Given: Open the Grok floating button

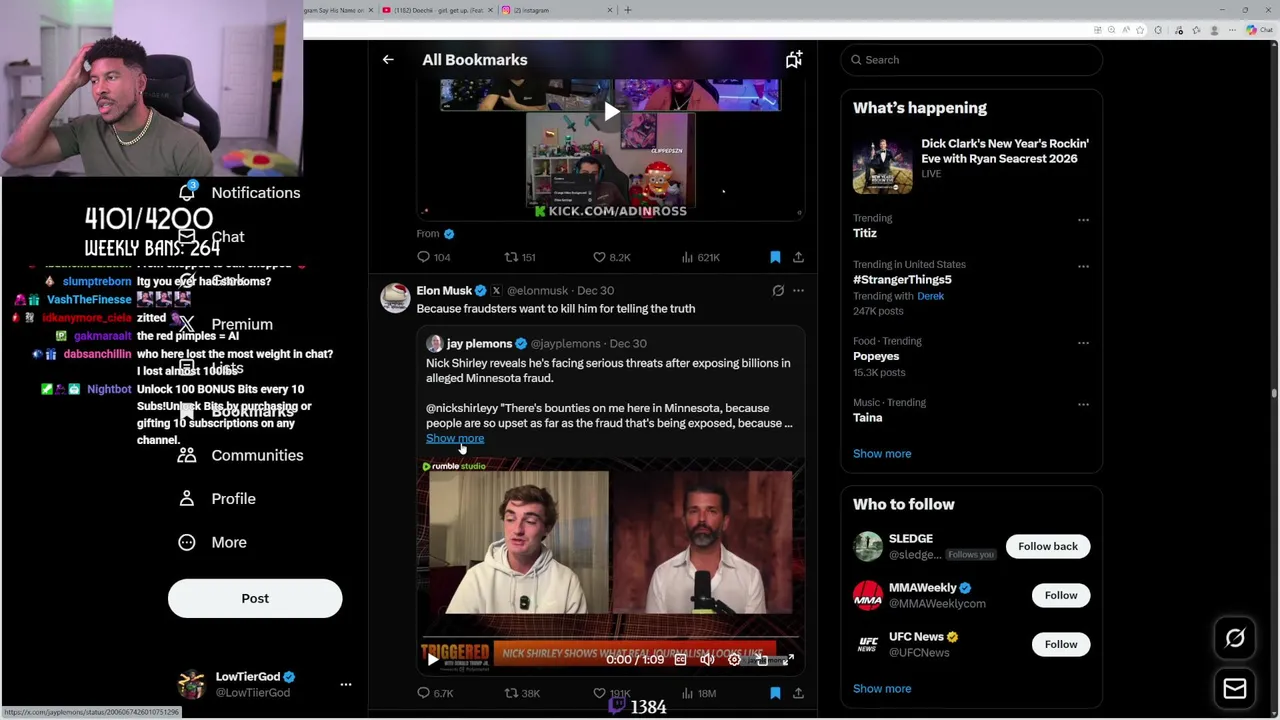Looking at the screenshot, I should coord(1235,638).
